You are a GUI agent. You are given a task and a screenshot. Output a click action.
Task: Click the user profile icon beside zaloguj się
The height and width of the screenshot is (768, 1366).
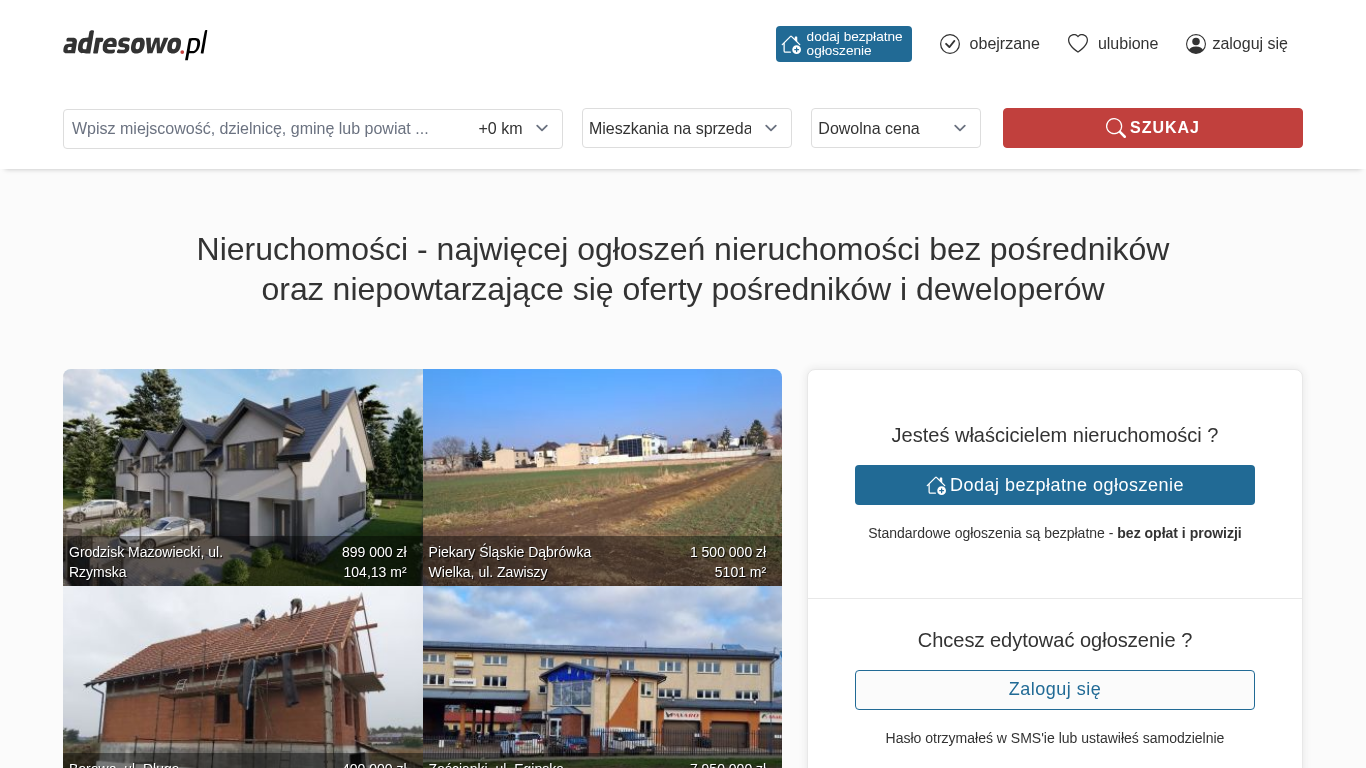1195,44
